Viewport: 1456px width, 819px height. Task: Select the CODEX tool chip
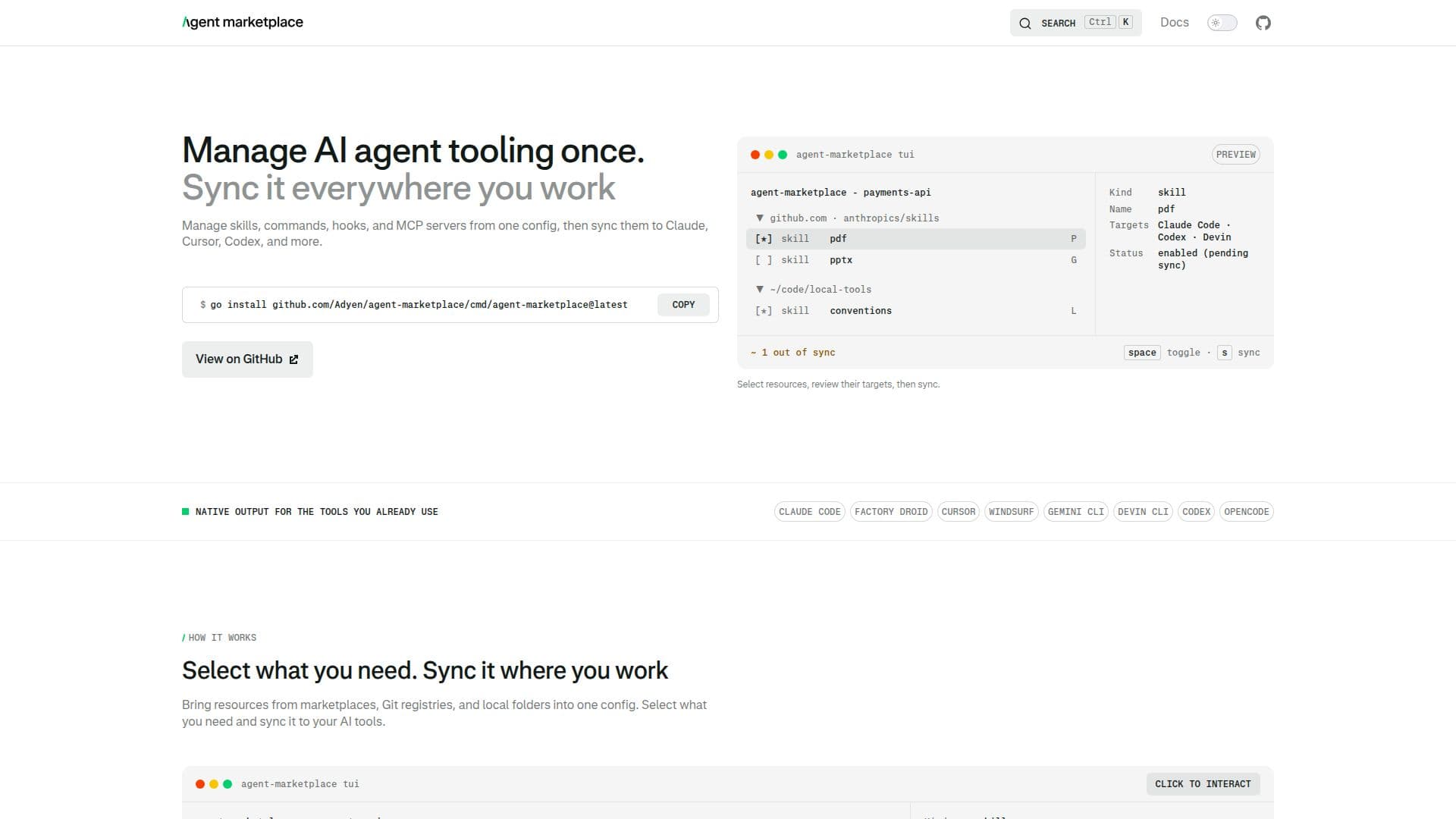(x=1196, y=512)
